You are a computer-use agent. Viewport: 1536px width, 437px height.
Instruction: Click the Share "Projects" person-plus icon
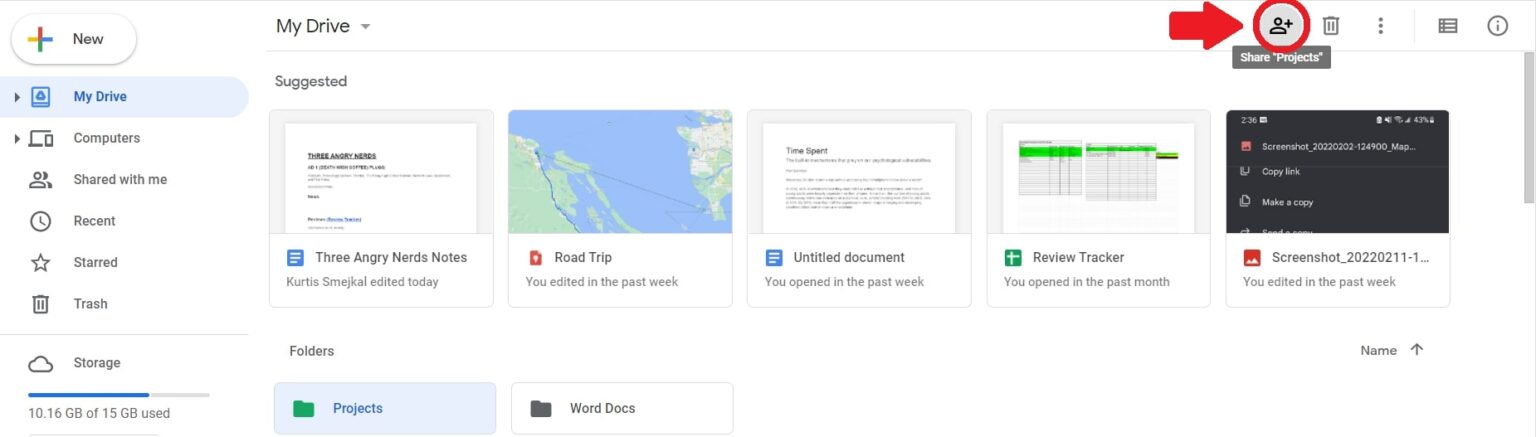pyautogui.click(x=1280, y=26)
